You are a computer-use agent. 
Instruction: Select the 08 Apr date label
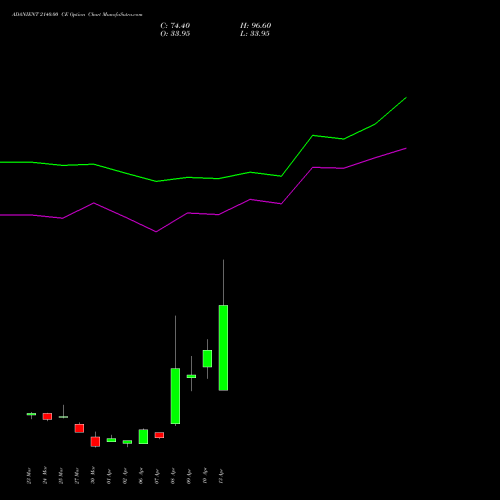173,476
